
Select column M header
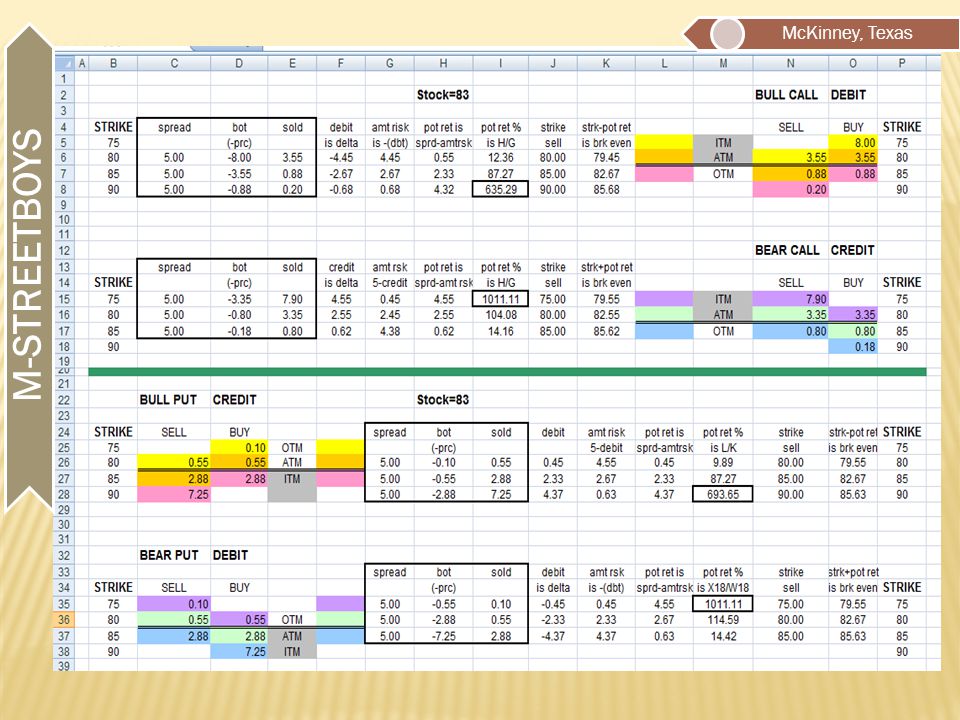723,63
